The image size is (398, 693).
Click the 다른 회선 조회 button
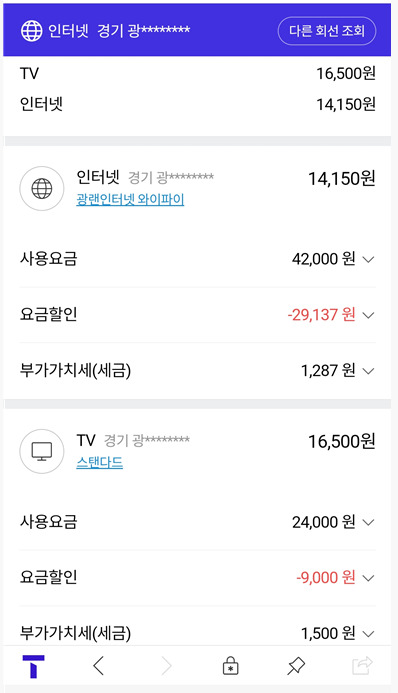pyautogui.click(x=327, y=31)
